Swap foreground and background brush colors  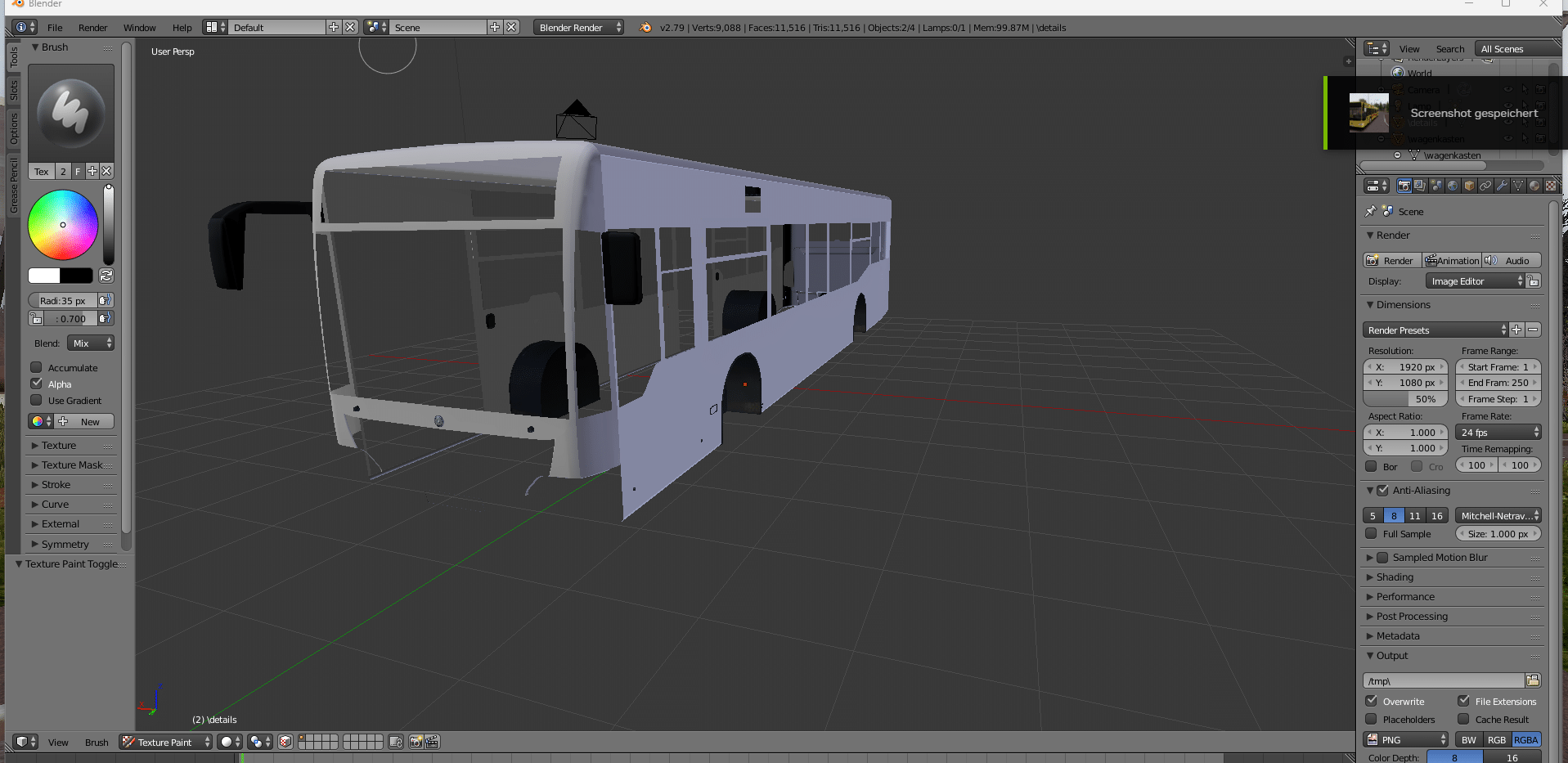[x=106, y=276]
